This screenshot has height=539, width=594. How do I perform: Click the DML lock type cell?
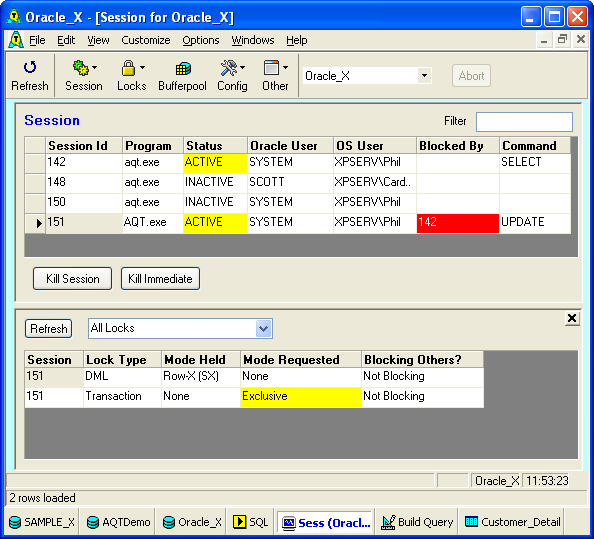pyautogui.click(x=122, y=377)
